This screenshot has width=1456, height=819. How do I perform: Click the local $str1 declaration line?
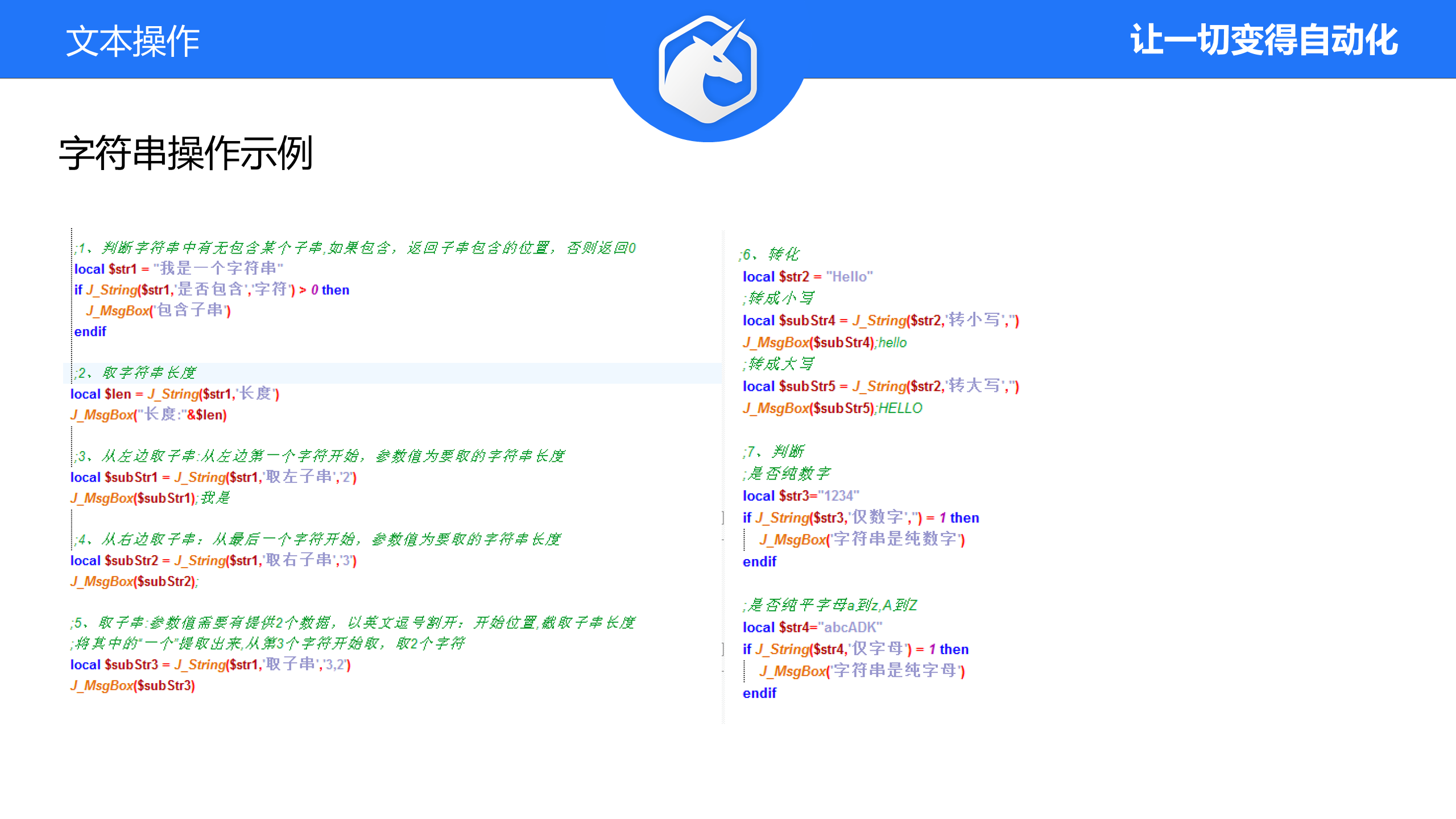tap(178, 268)
